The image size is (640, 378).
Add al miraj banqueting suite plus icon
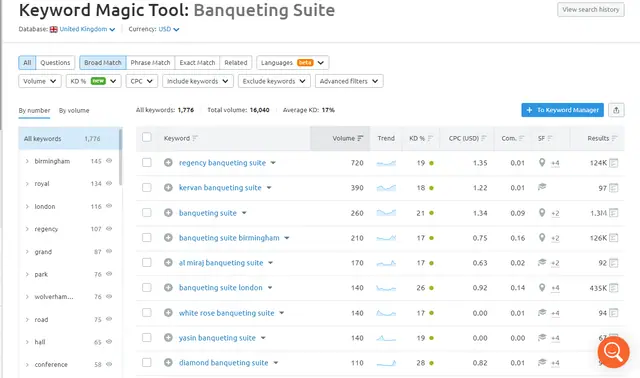click(x=168, y=262)
